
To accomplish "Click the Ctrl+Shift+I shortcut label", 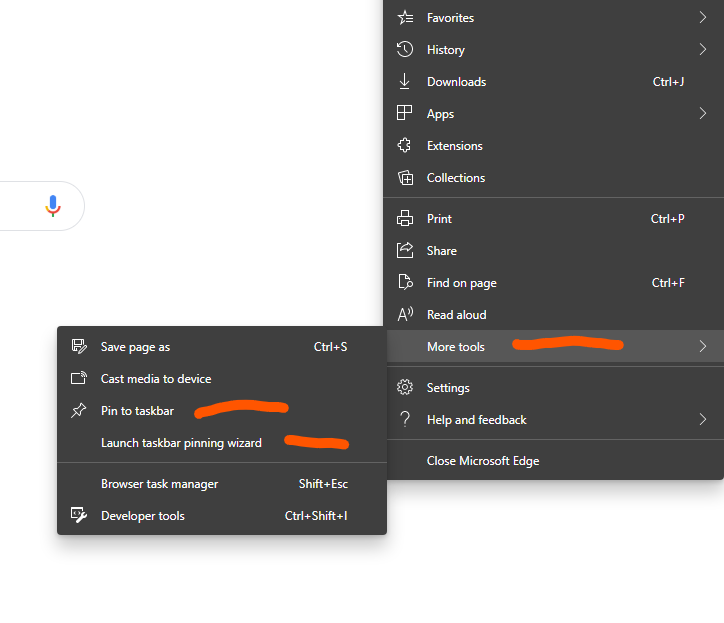I will pyautogui.click(x=316, y=515).
